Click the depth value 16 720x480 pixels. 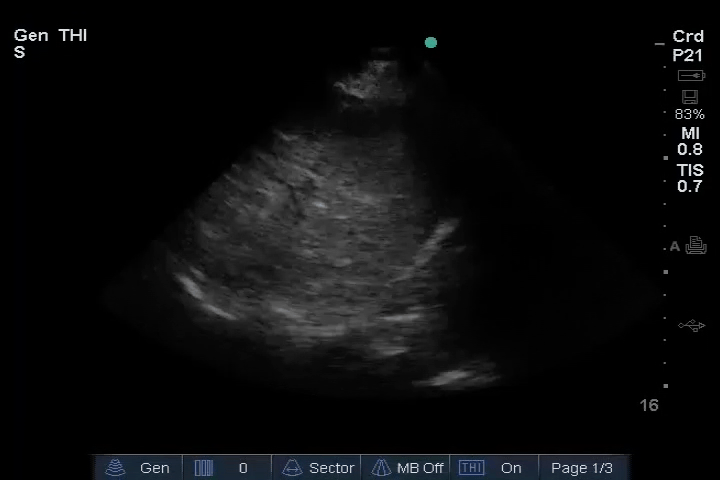(x=649, y=405)
